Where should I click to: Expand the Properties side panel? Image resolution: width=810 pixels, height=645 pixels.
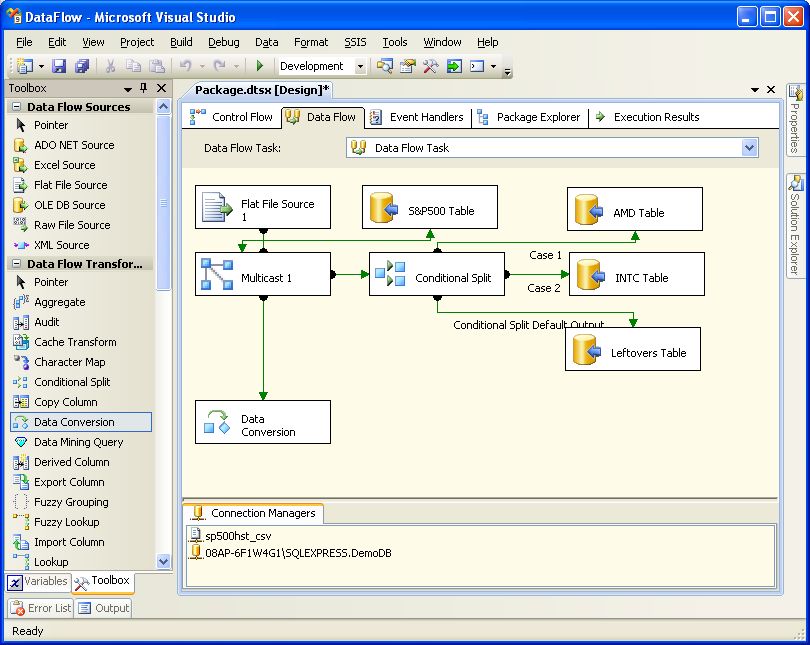coord(795,119)
